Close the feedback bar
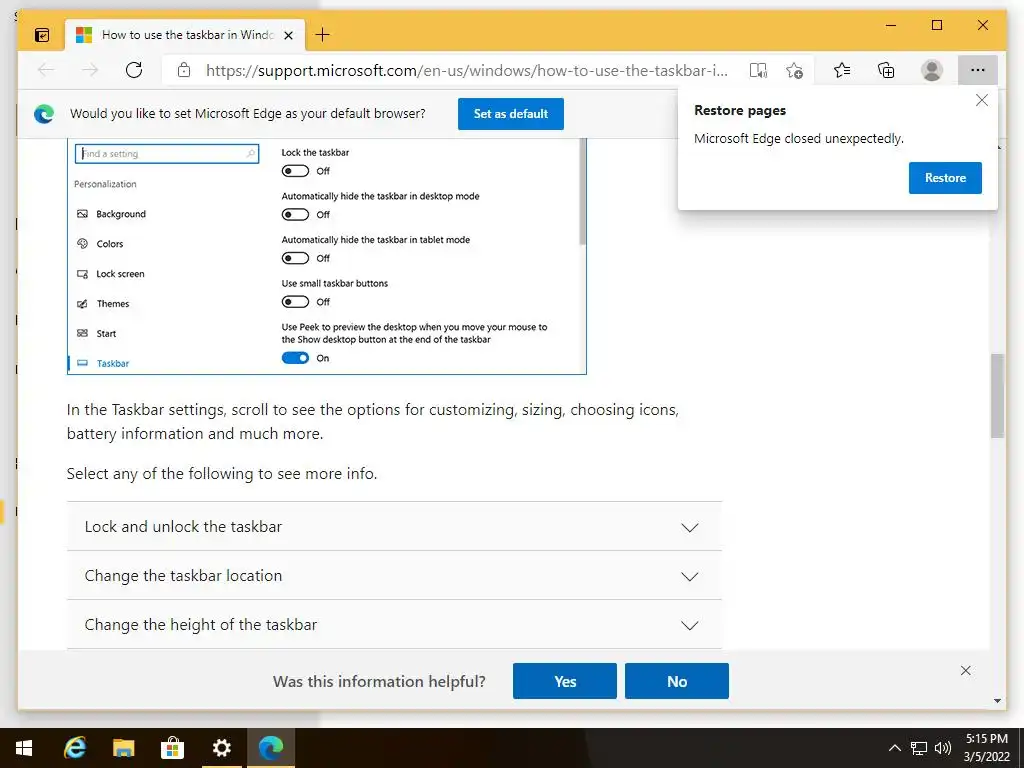 coord(966,671)
